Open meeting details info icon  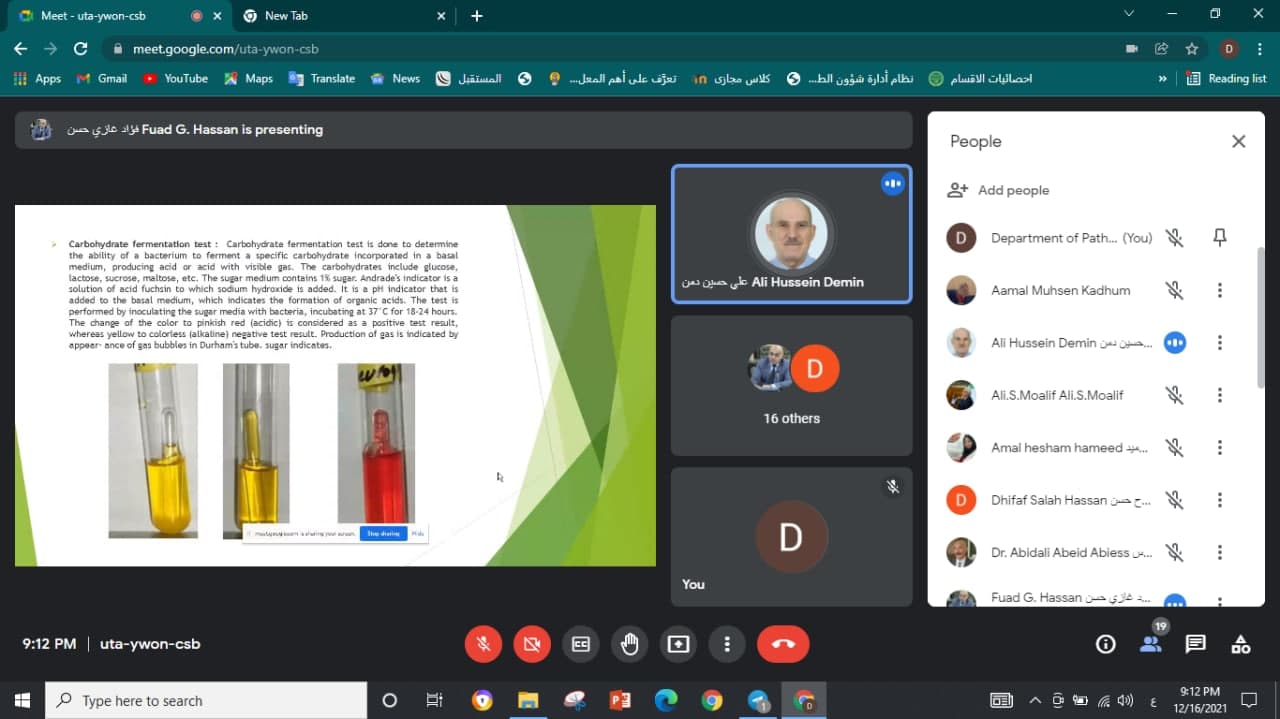pos(1105,644)
